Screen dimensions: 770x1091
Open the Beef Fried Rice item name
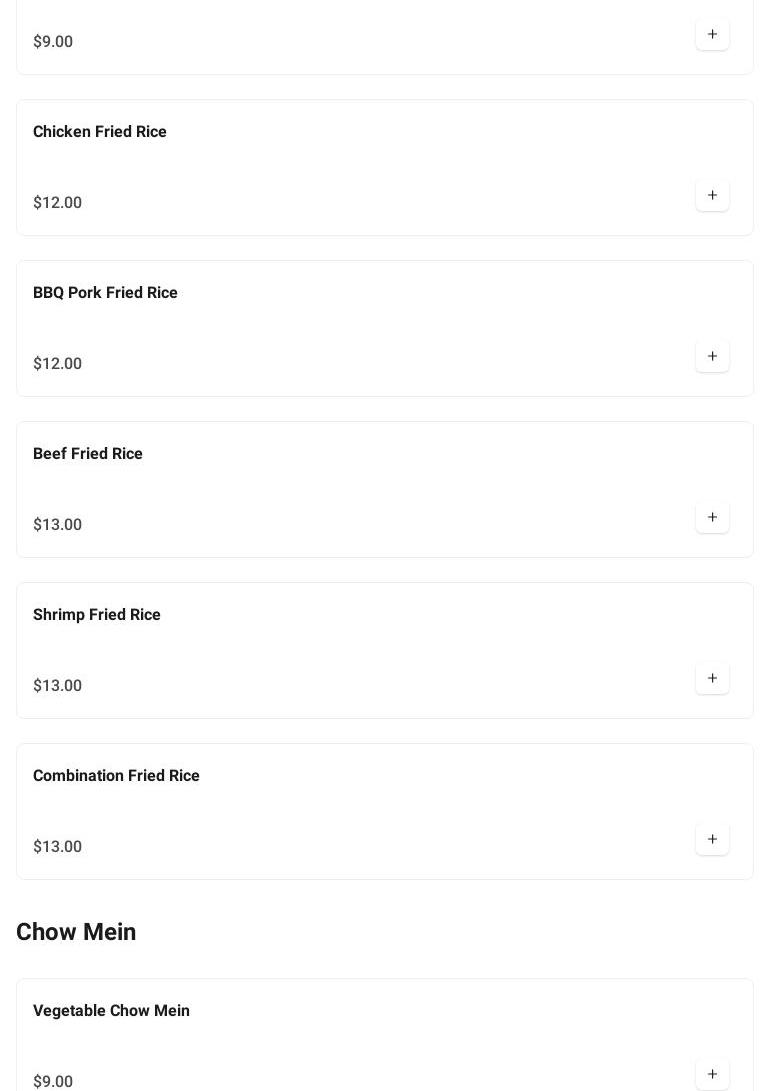point(88,454)
